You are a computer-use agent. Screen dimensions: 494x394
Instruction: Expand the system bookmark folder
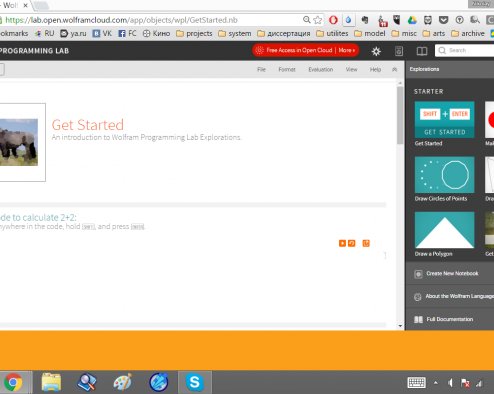pyautogui.click(x=235, y=33)
